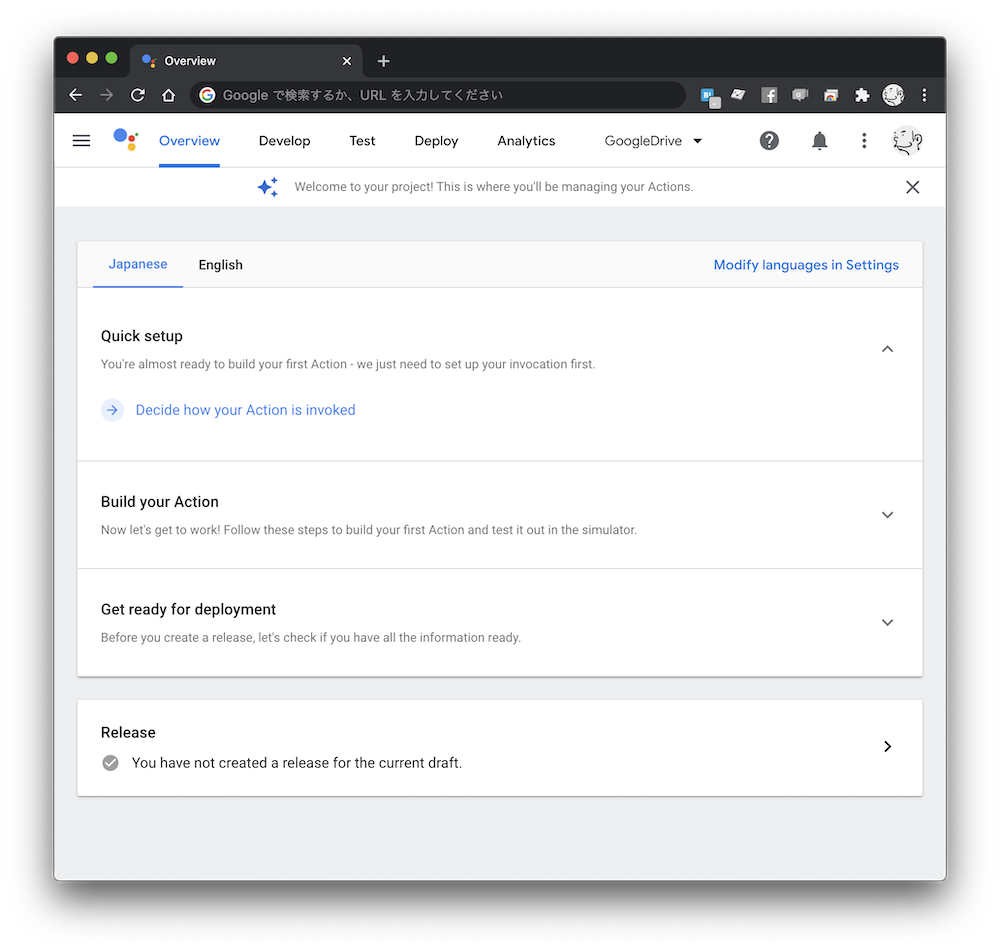
Task: Open the Extensions puzzle-piece menu
Action: coord(862,95)
